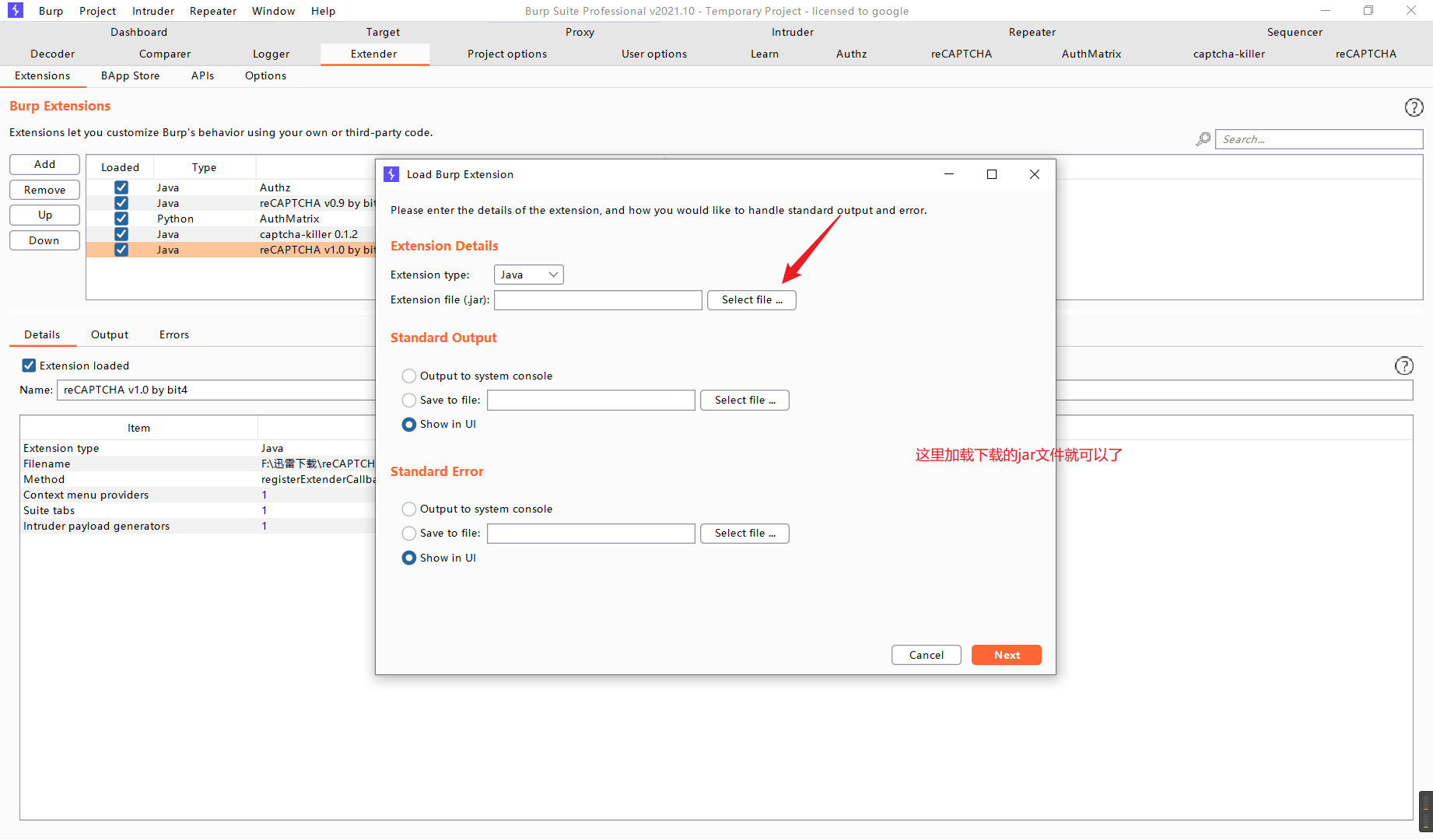Switch to the Comparer tab
Image resolution: width=1433 pixels, height=840 pixels.
[165, 54]
